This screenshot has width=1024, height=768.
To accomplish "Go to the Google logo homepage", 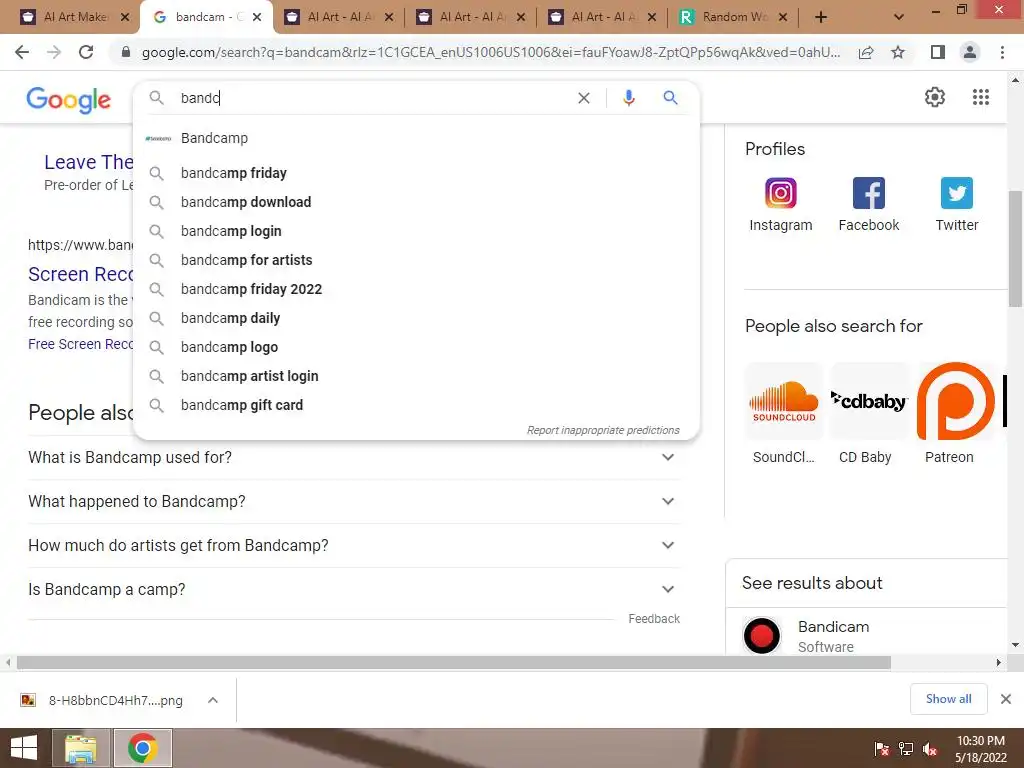I will click(x=69, y=100).
